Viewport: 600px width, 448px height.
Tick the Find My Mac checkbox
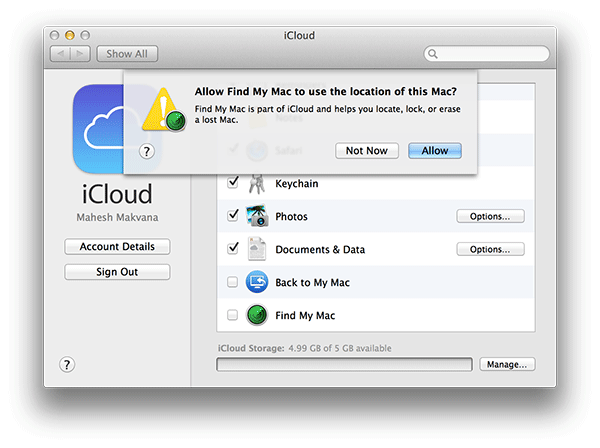pyautogui.click(x=232, y=315)
